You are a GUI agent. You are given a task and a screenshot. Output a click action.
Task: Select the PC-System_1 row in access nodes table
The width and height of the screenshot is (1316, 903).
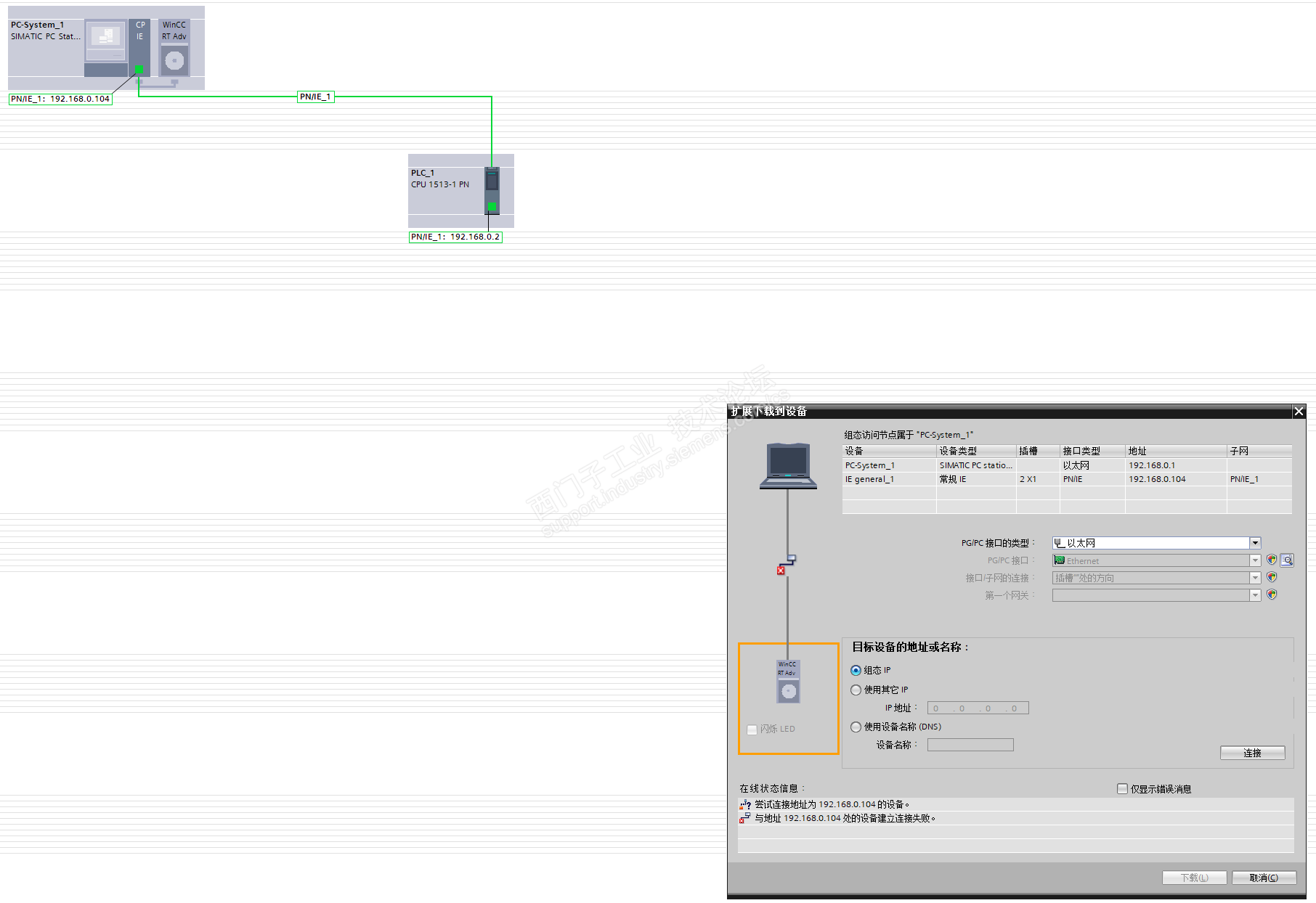click(1067, 465)
